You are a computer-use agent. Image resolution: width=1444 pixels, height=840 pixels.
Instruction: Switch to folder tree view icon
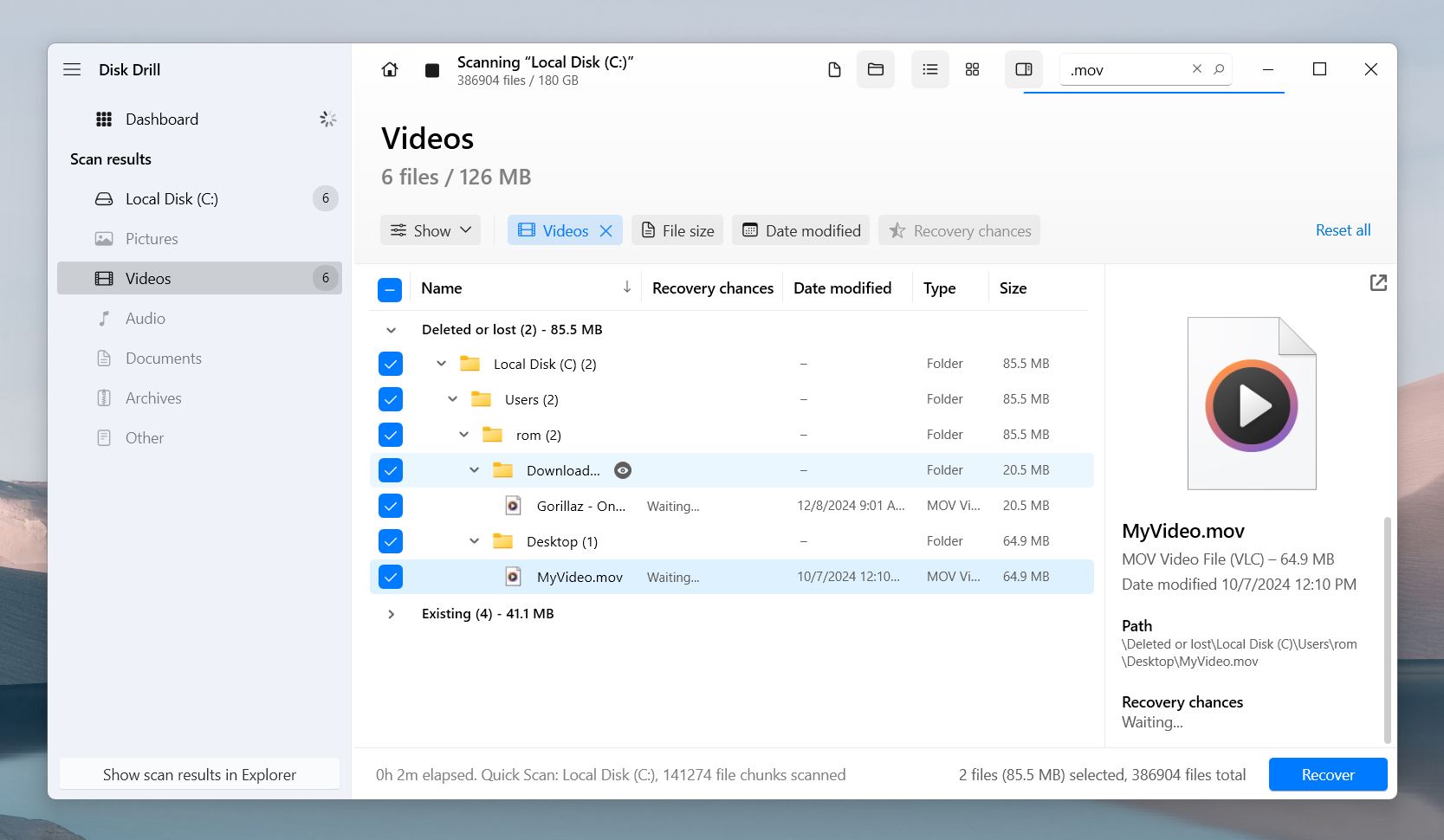(876, 69)
